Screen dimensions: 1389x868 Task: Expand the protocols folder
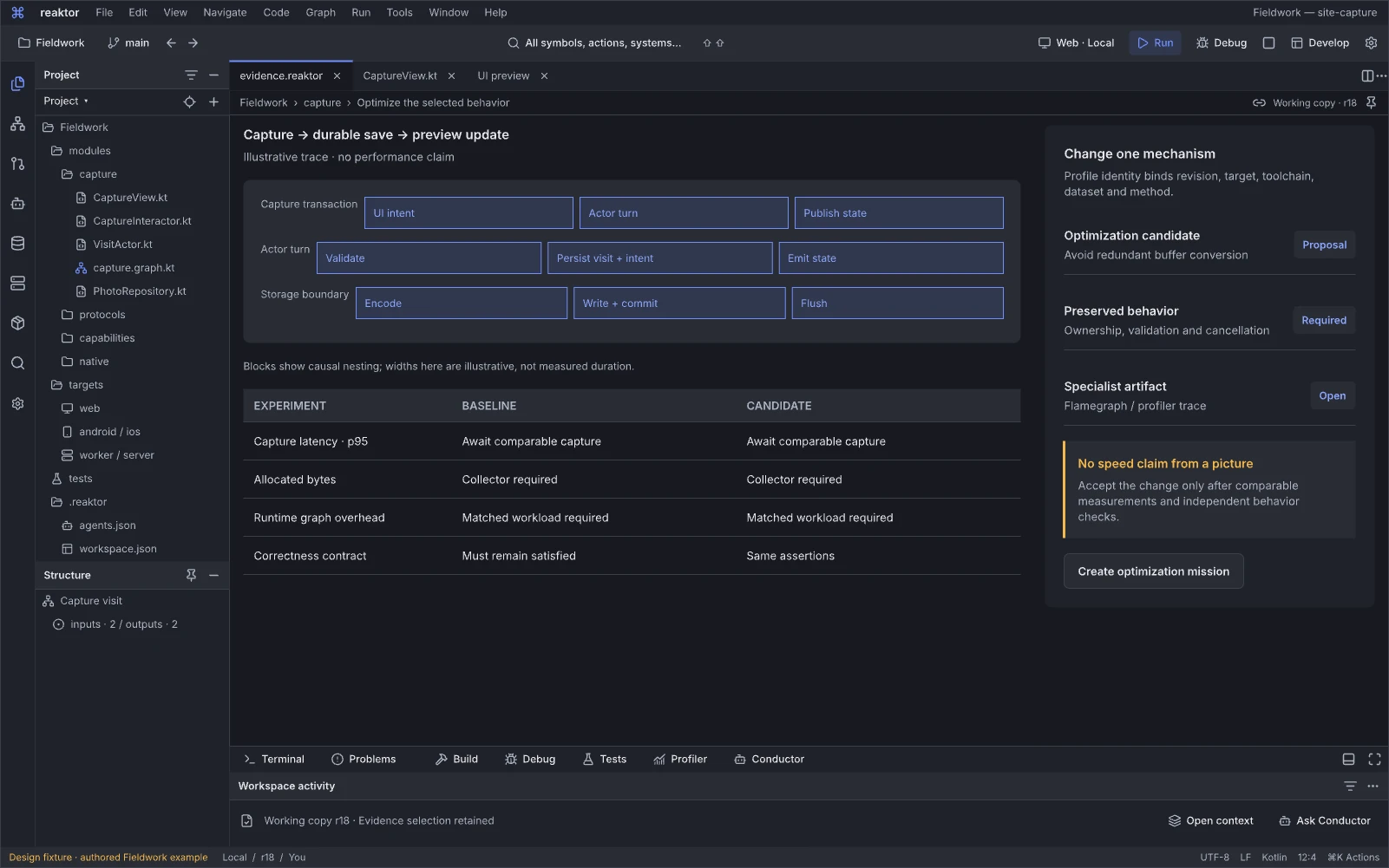coord(102,315)
